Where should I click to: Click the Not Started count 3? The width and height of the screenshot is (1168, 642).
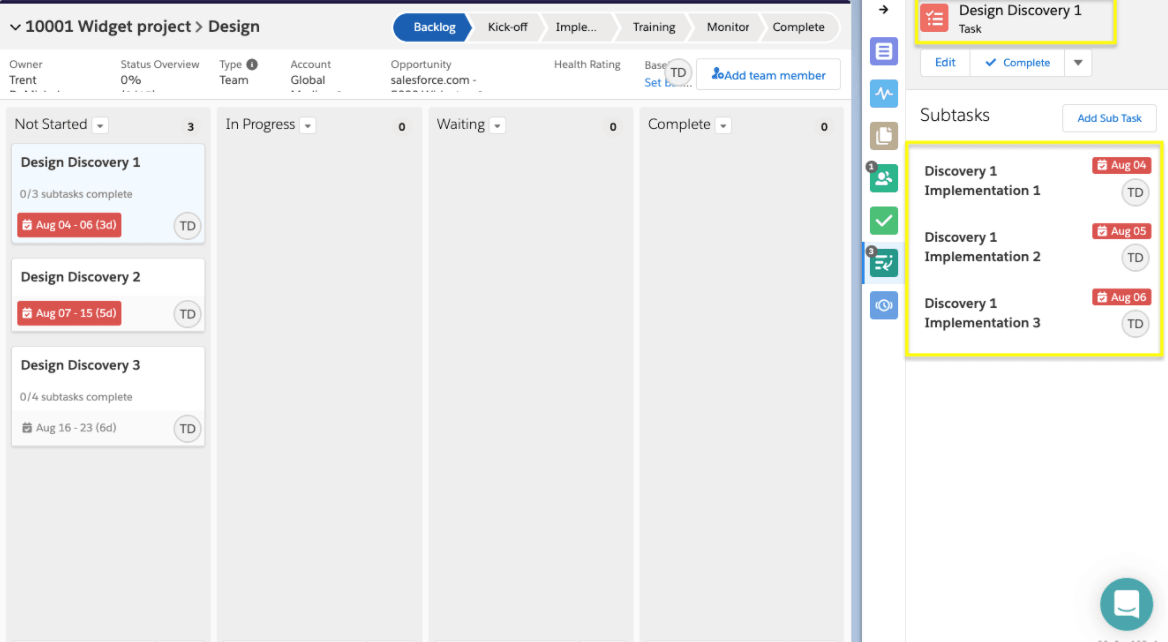tap(191, 127)
